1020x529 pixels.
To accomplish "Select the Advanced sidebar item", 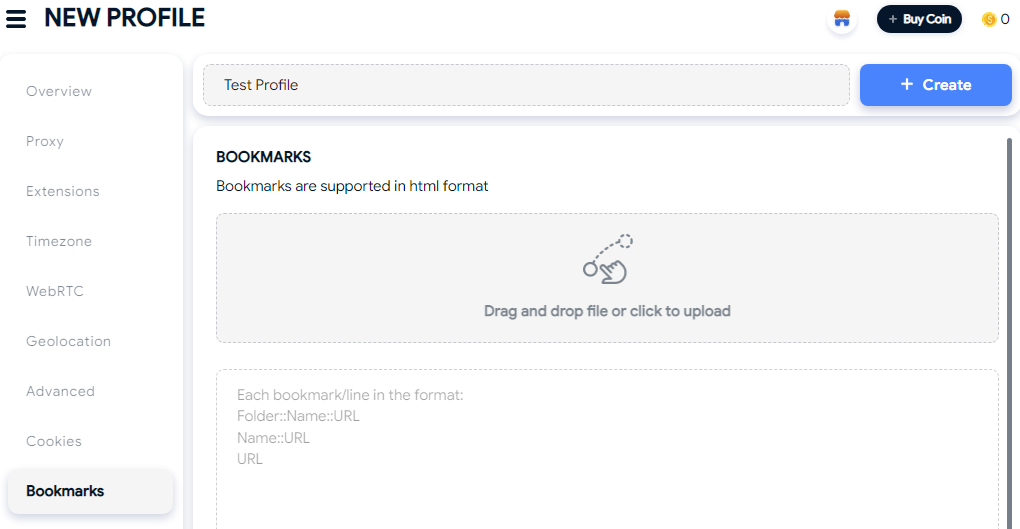I will tap(60, 391).
